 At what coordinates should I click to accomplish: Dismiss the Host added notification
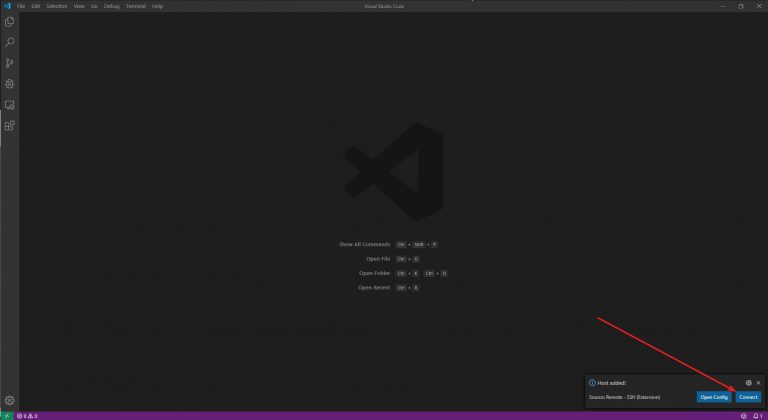tap(758, 383)
